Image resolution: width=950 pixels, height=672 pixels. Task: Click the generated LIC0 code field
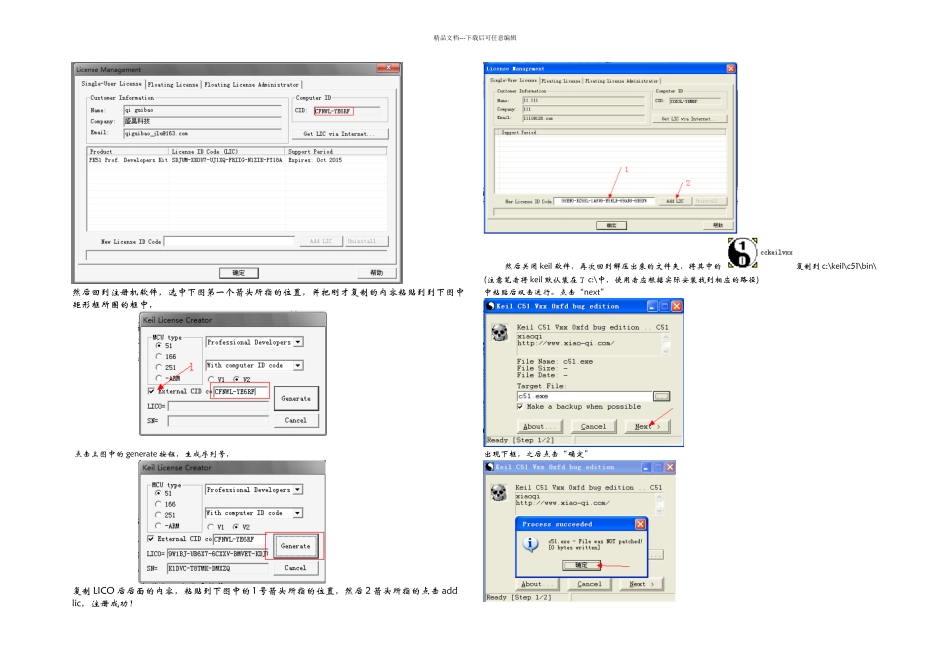point(218,554)
